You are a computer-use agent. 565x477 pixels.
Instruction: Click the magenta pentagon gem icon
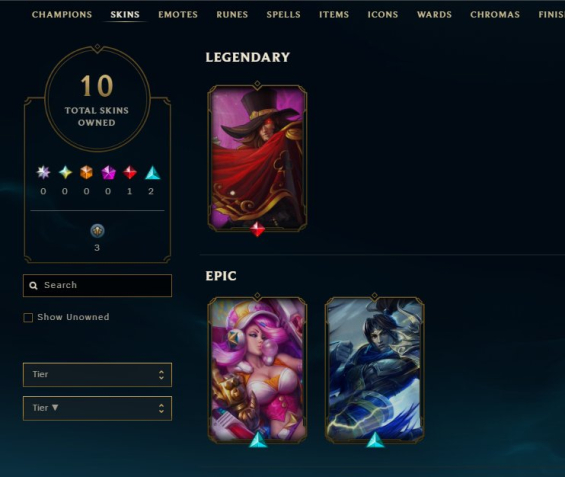point(108,173)
